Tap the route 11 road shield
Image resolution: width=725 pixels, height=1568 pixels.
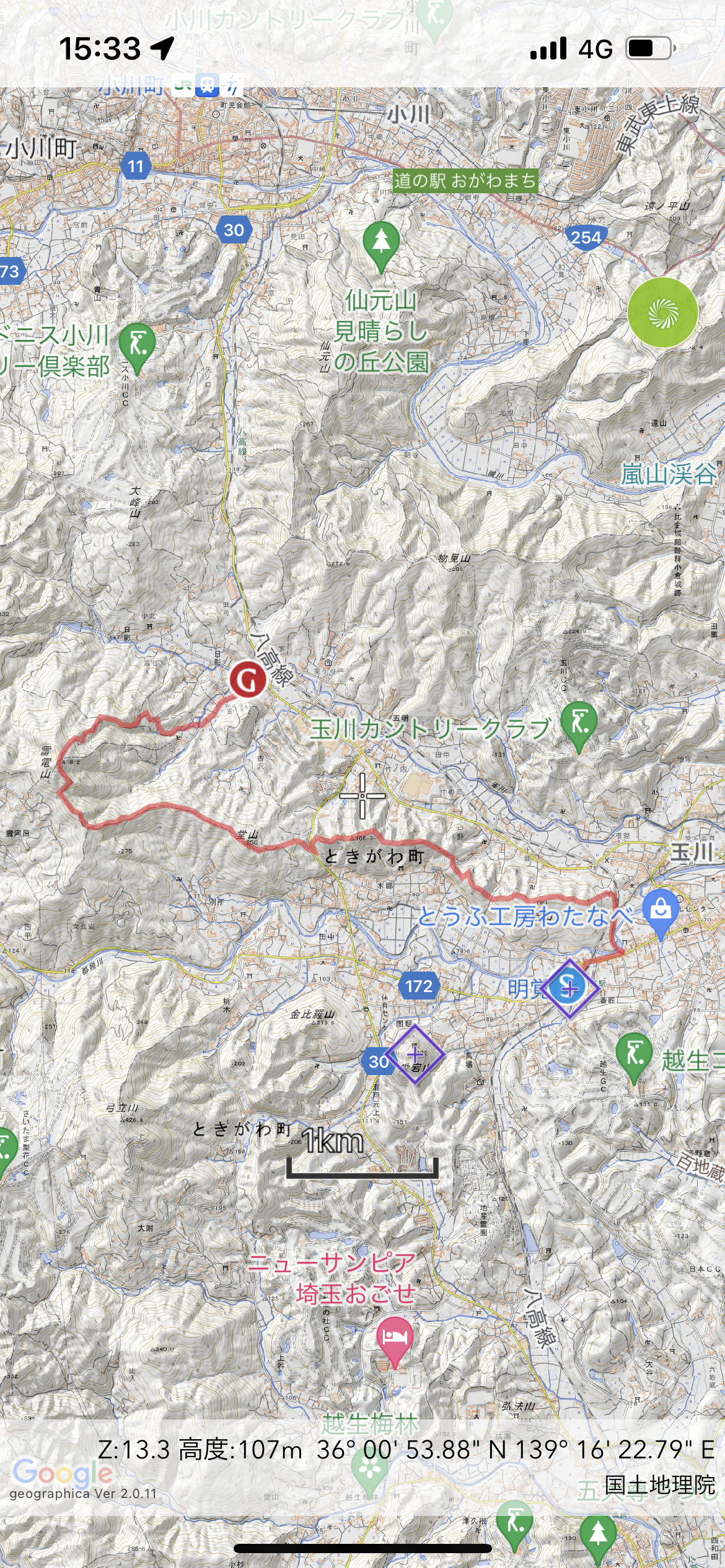(136, 166)
